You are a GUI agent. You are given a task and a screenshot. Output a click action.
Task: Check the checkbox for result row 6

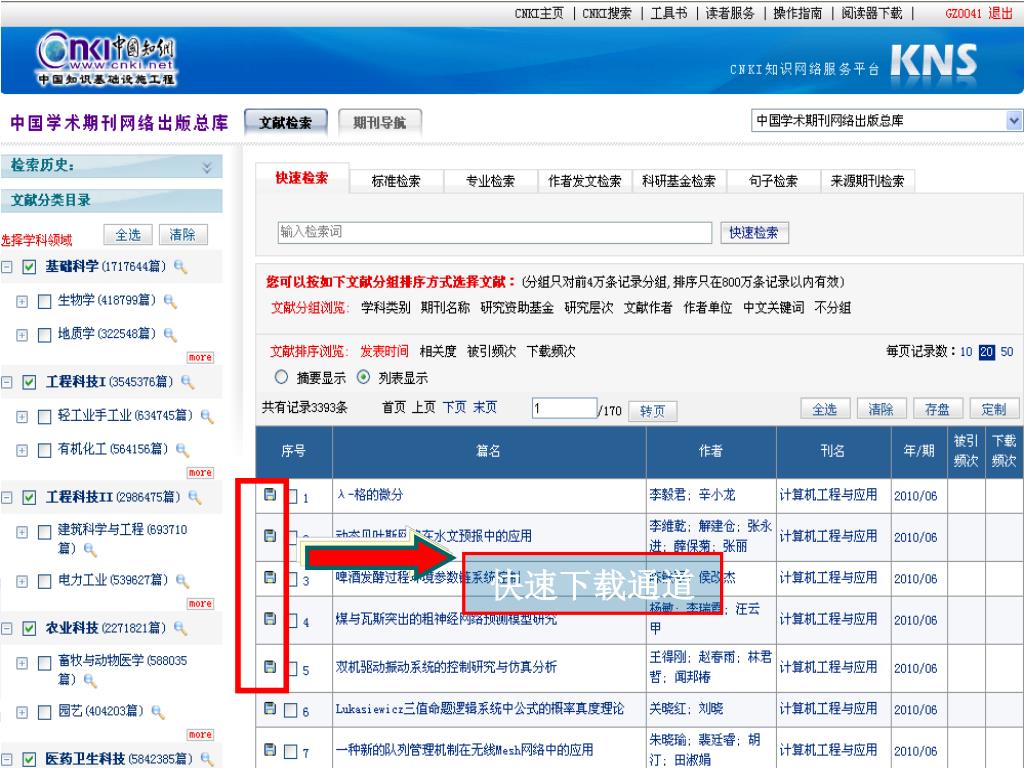pos(291,710)
